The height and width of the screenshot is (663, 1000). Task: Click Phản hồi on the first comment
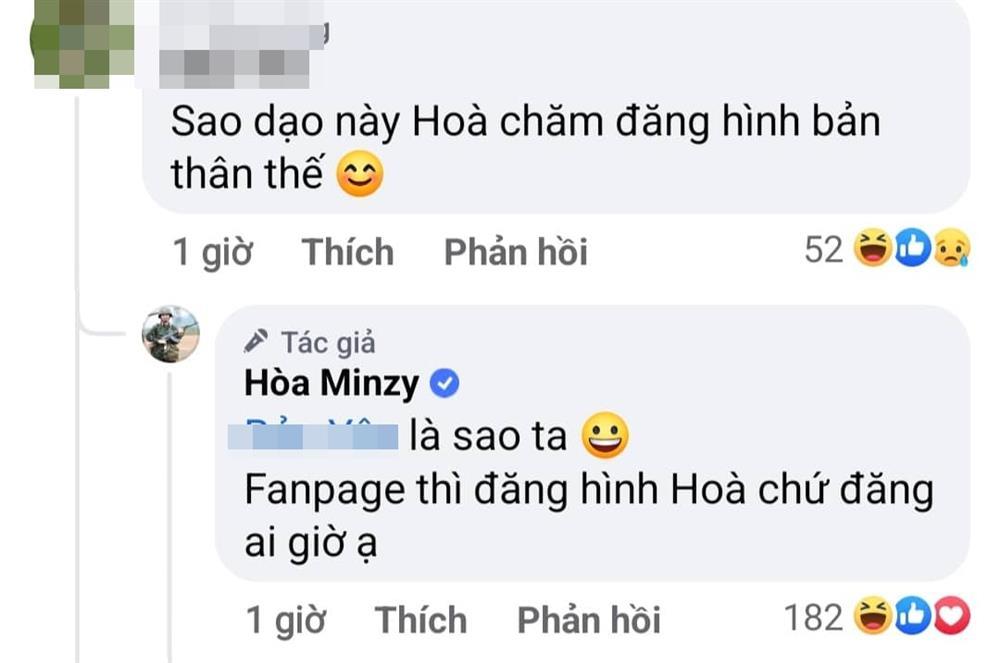pos(518,252)
